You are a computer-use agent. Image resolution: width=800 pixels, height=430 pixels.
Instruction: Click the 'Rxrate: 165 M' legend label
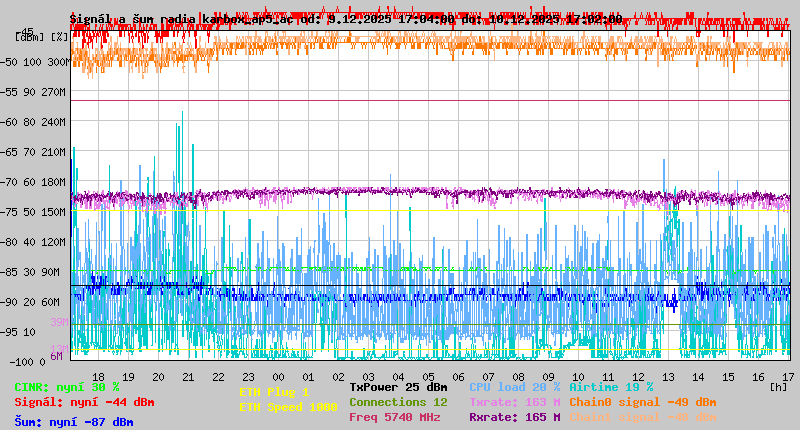515,417
